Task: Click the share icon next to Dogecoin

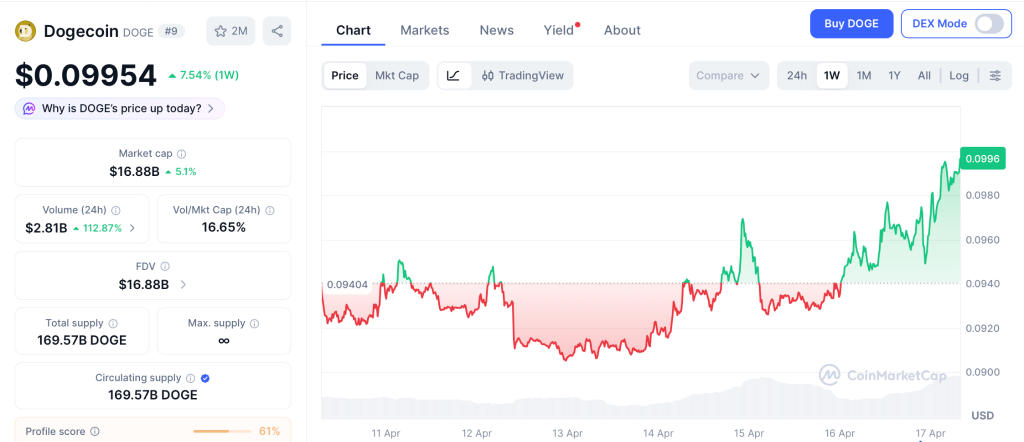Action: [277, 31]
